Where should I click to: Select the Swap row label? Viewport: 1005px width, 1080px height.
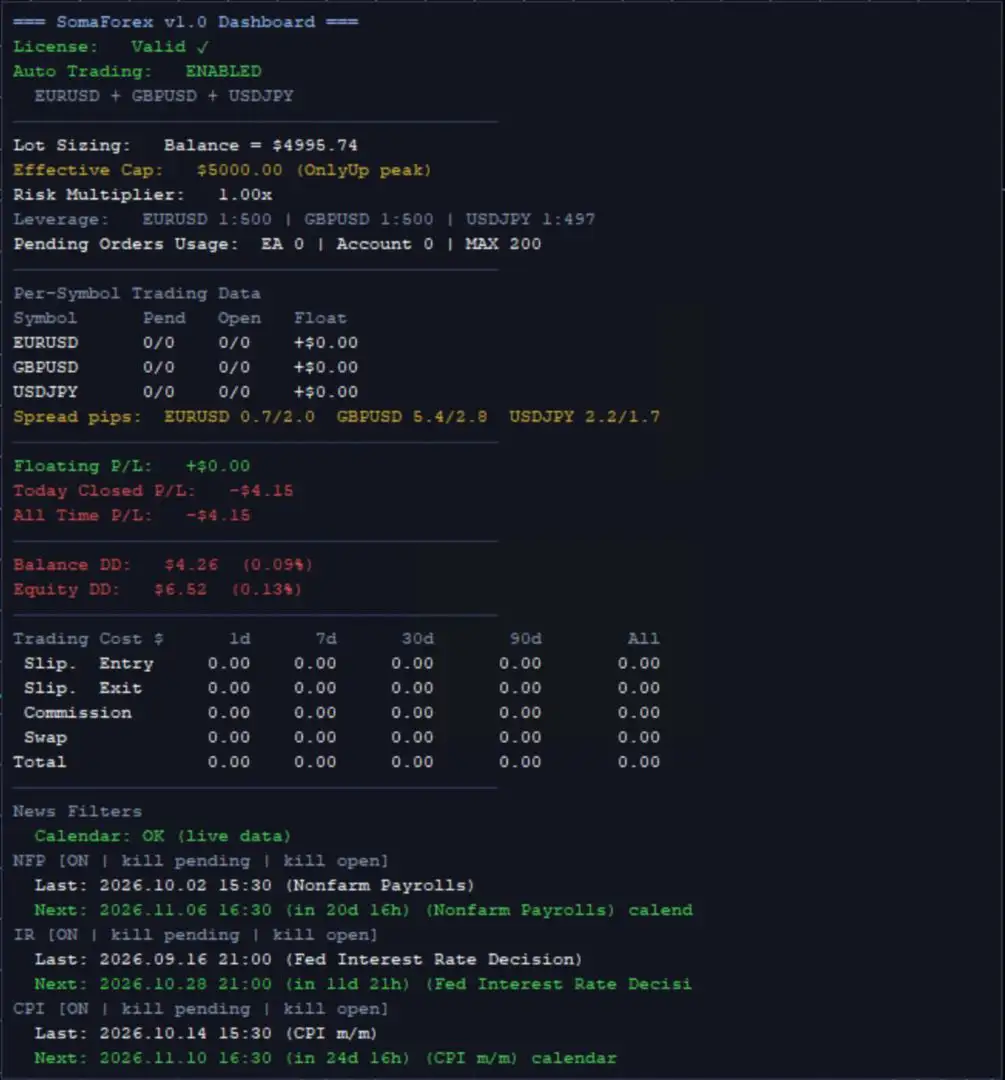(x=45, y=738)
